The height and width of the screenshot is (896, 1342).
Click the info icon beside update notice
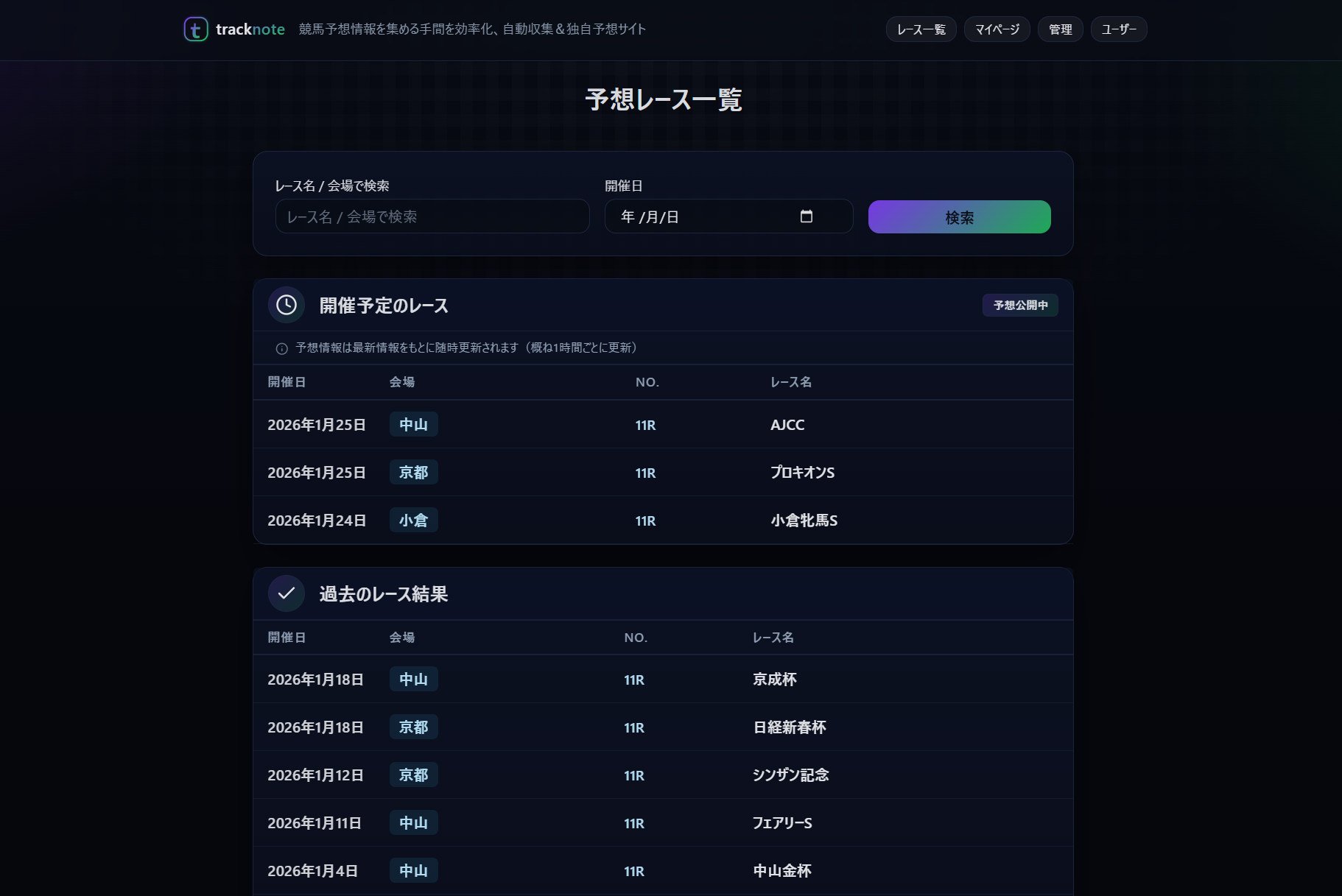(281, 348)
